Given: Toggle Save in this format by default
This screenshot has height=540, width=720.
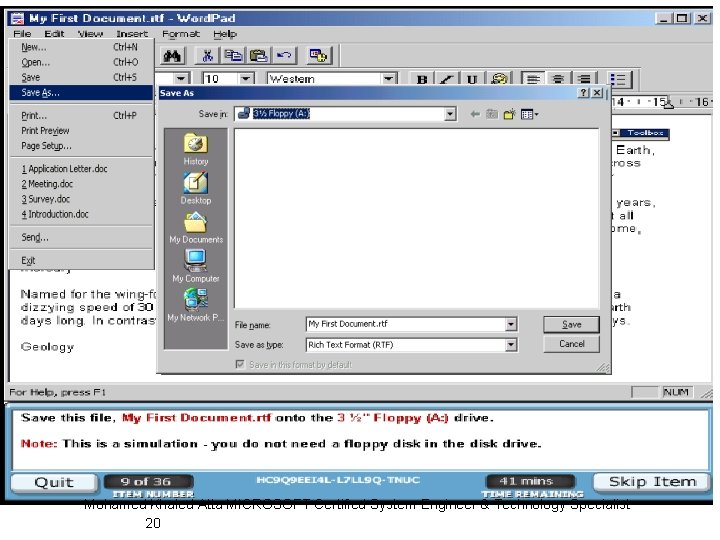Looking at the screenshot, I should click(x=240, y=365).
